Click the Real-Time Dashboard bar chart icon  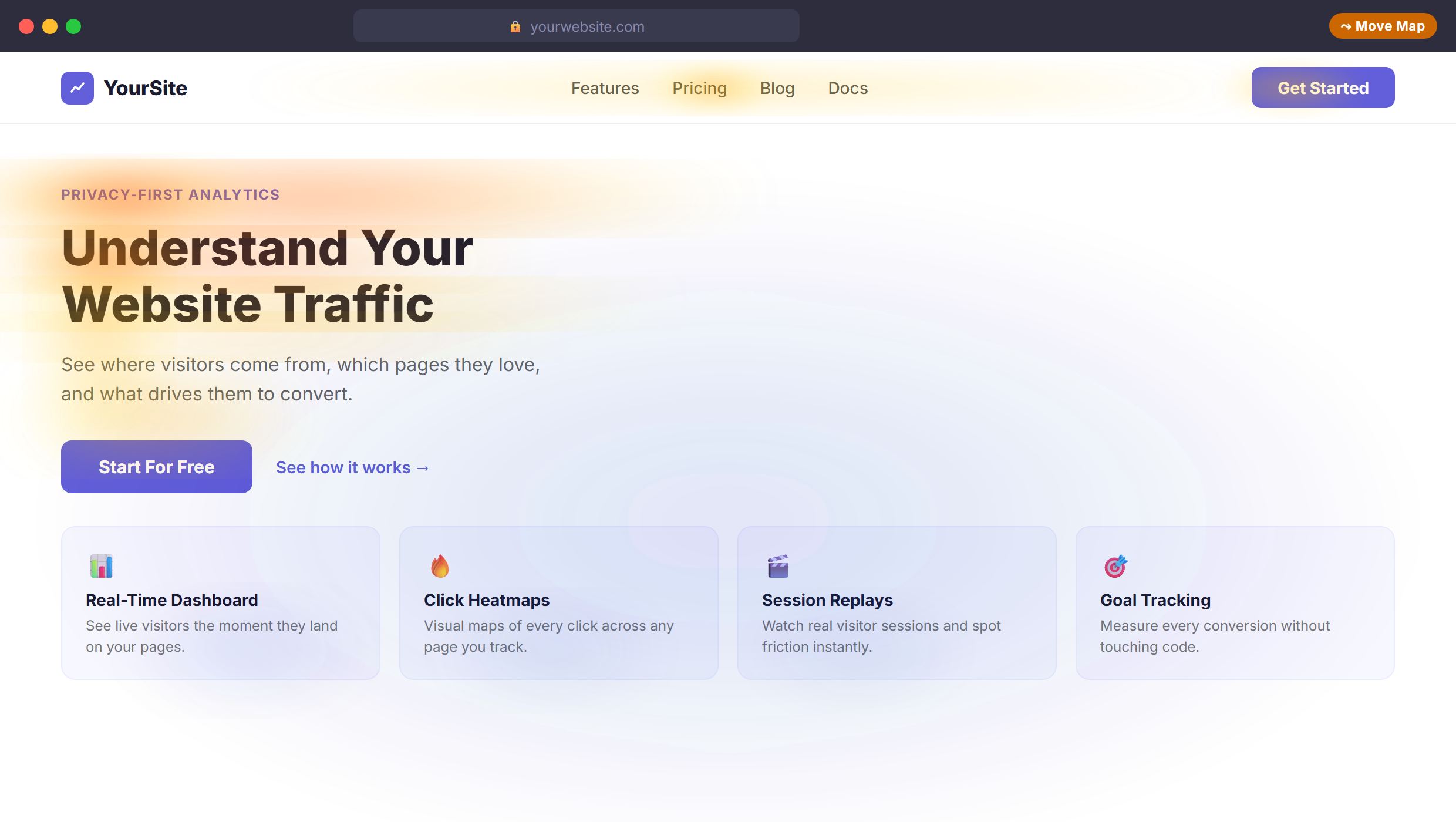click(101, 566)
